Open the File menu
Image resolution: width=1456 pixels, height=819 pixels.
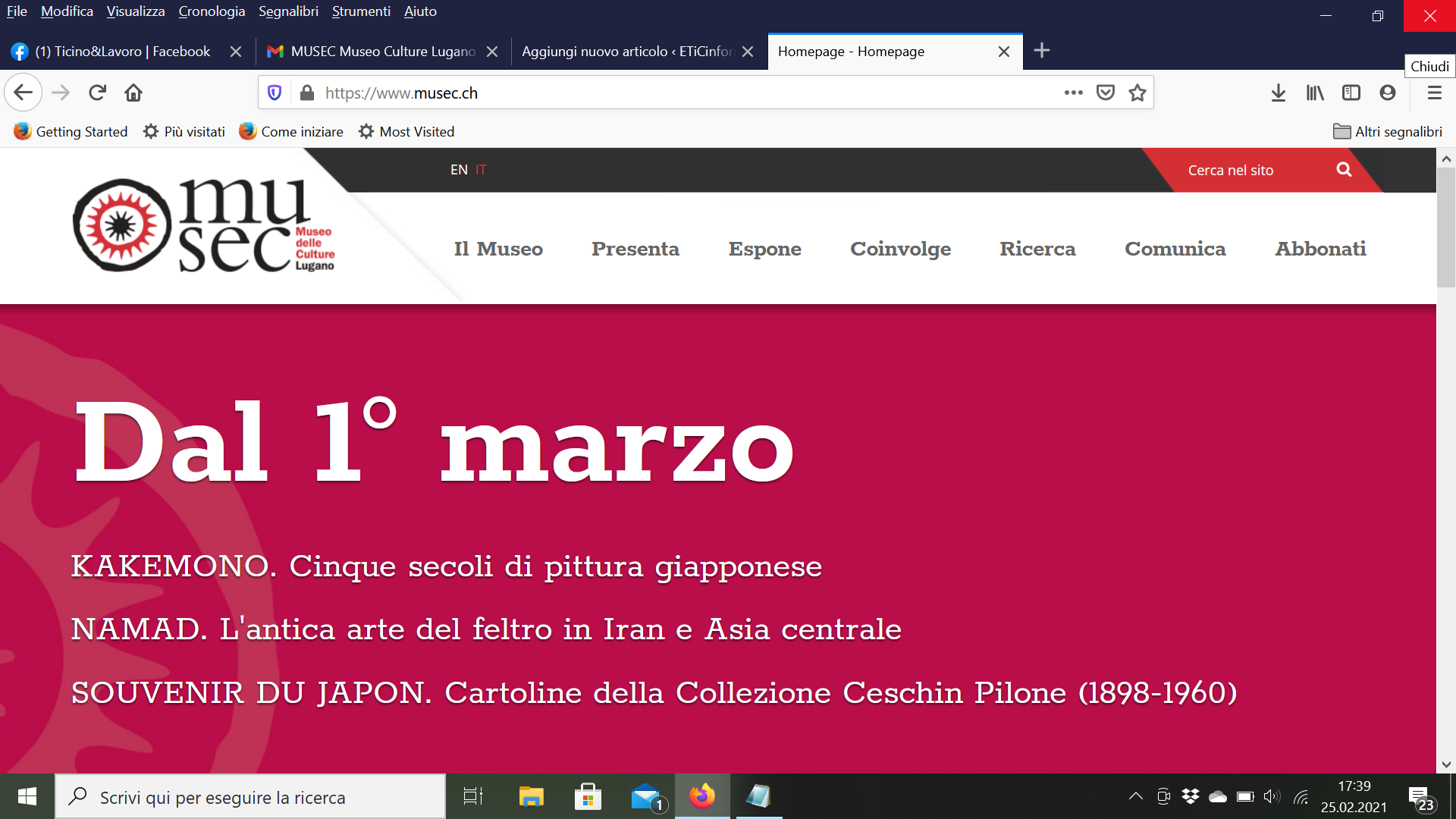tap(17, 11)
